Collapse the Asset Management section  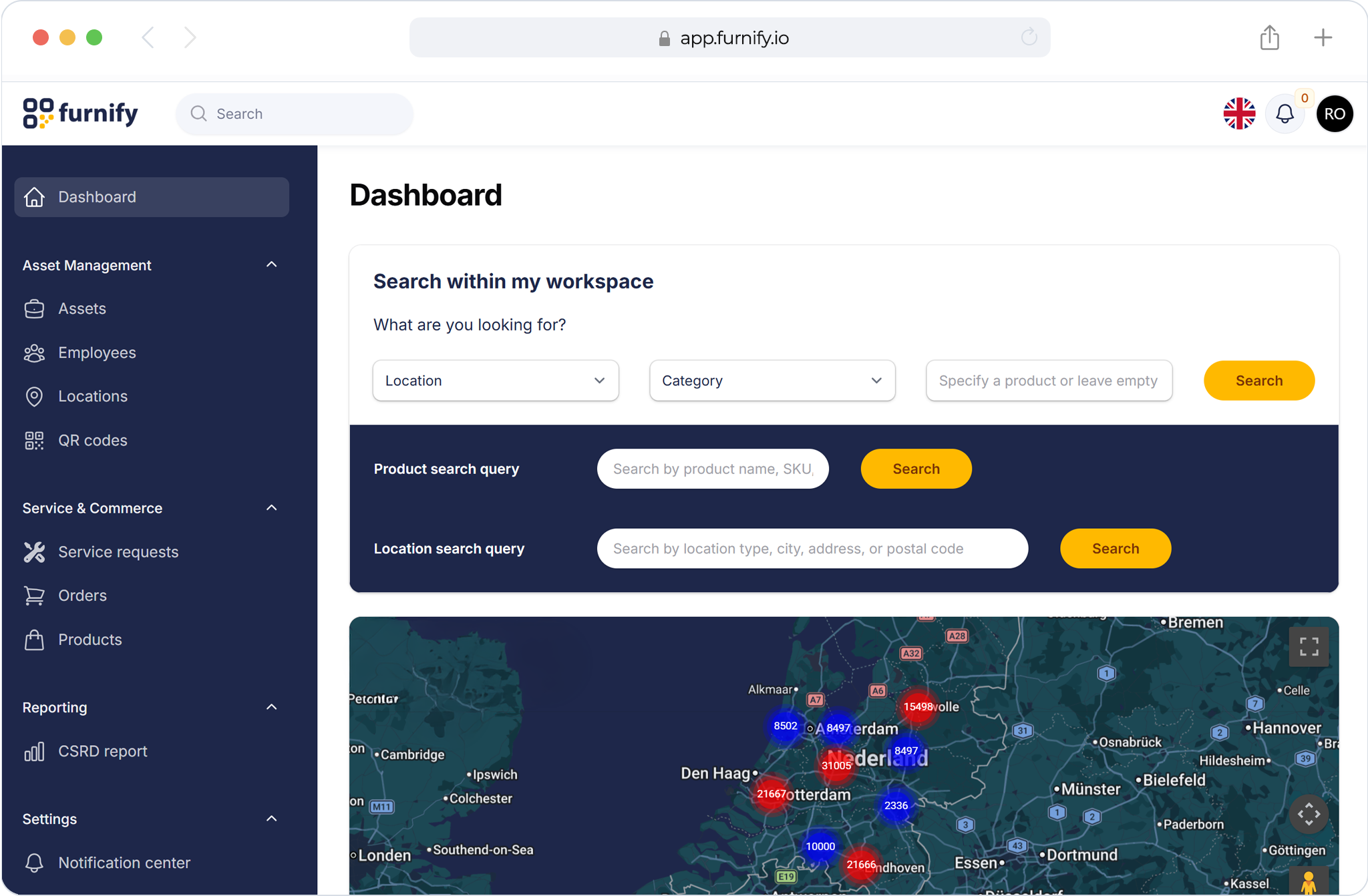[x=271, y=264]
